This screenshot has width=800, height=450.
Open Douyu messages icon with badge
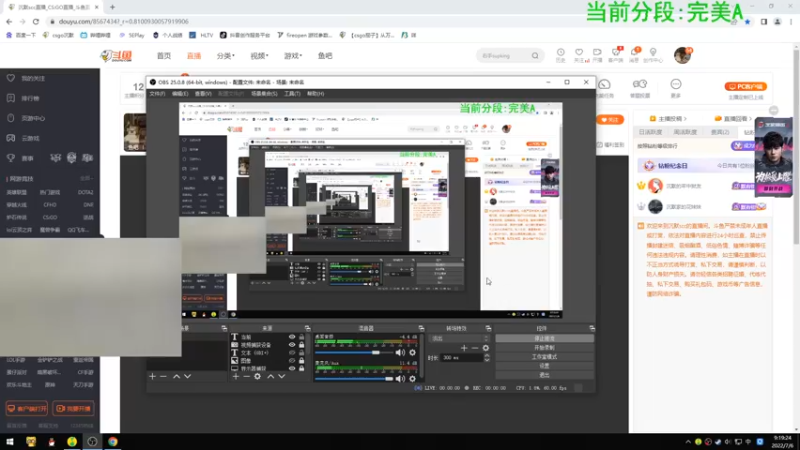(635, 53)
